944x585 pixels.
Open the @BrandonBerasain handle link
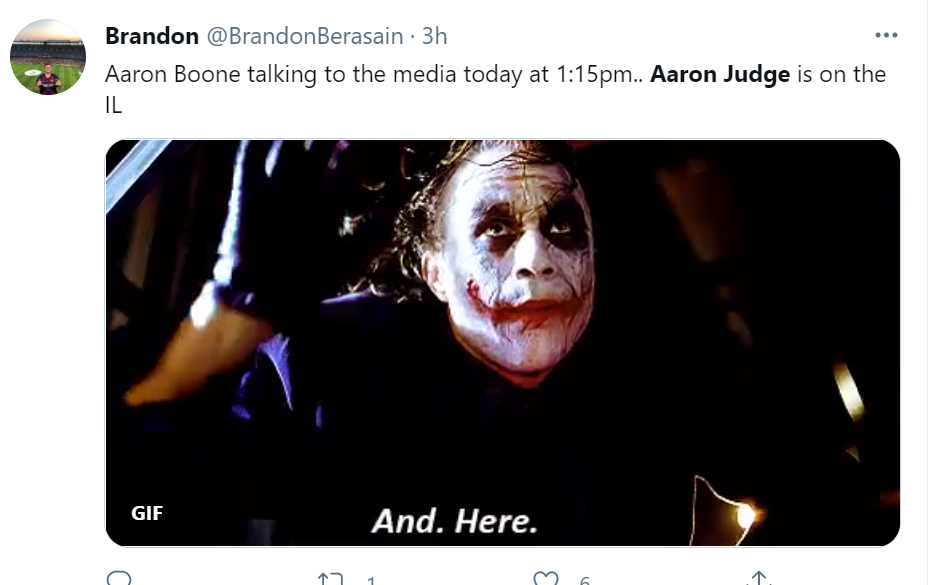tap(305, 36)
